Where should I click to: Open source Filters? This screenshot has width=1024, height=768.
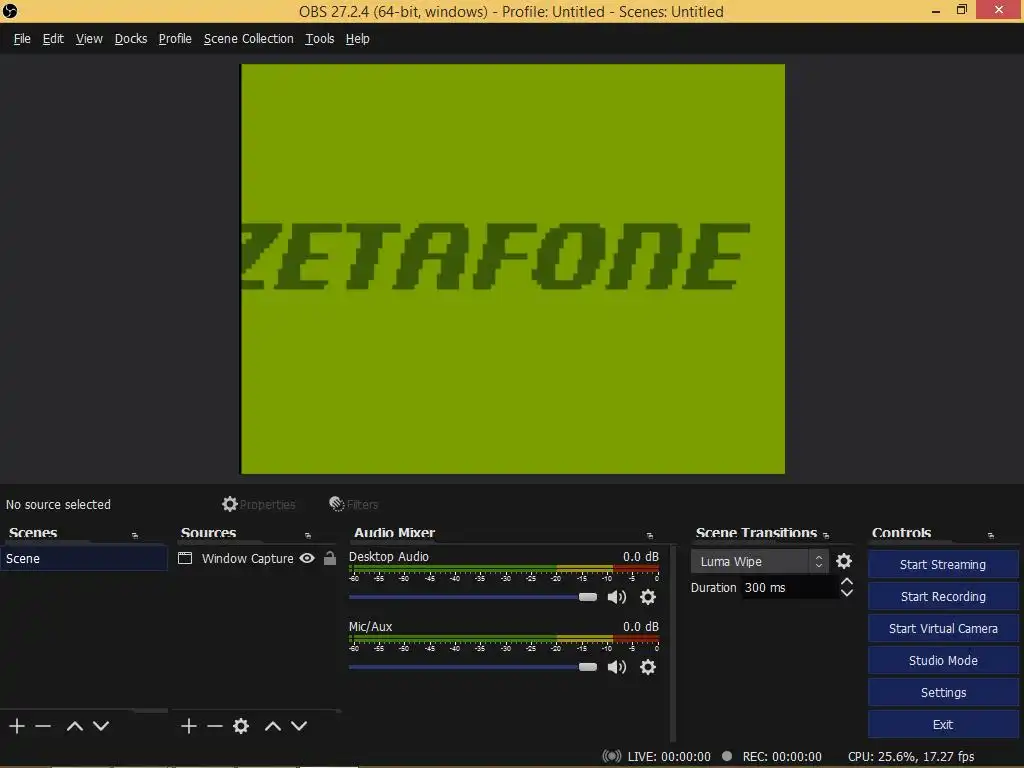pyautogui.click(x=353, y=504)
